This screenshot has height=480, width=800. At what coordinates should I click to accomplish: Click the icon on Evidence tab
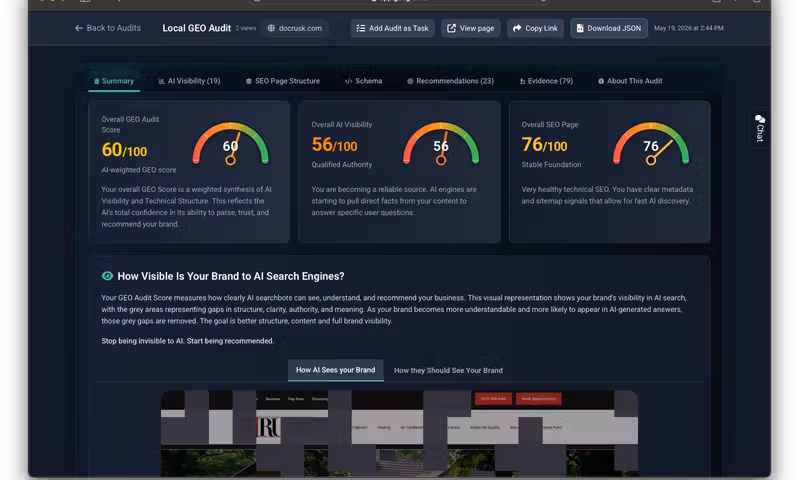(522, 81)
